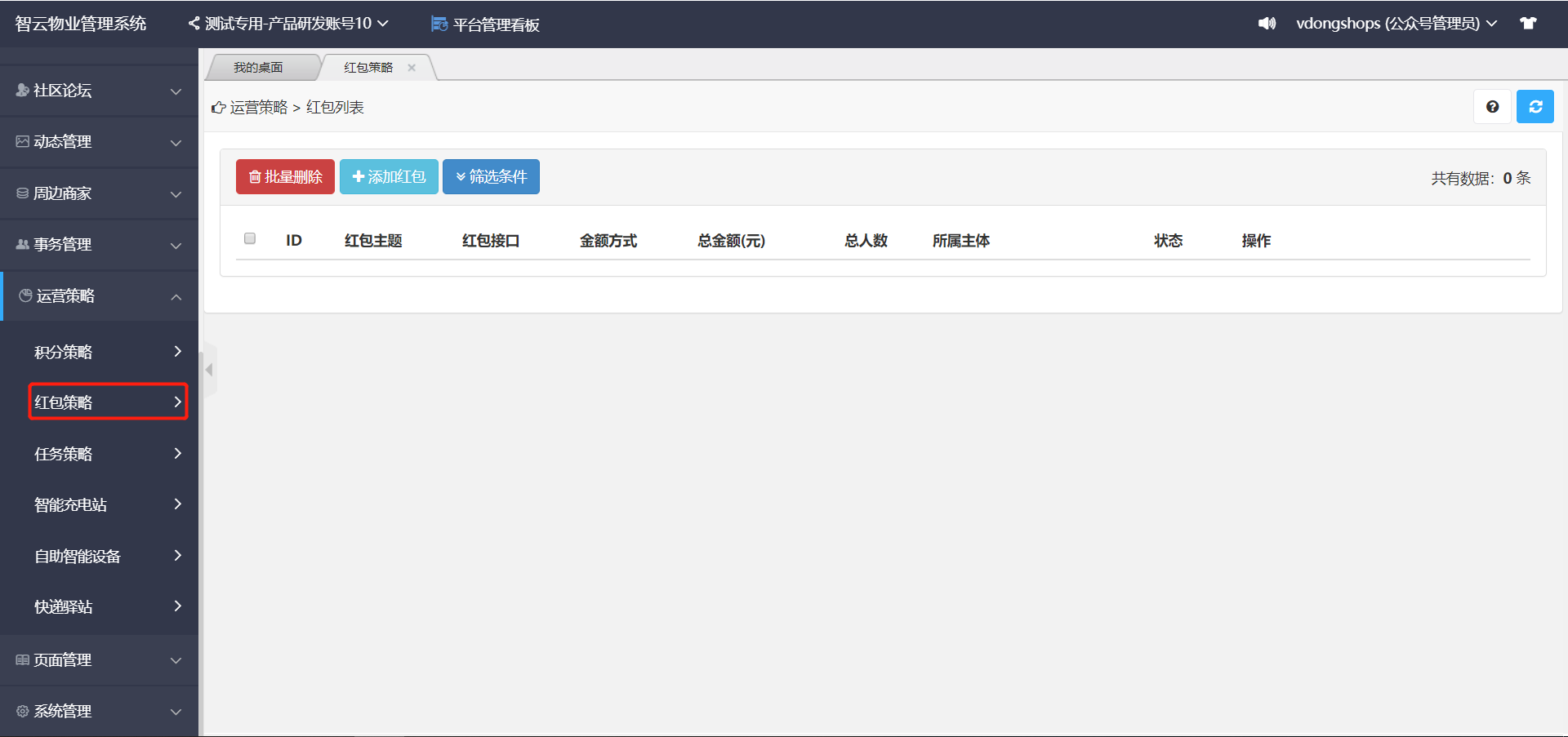This screenshot has height=737, width=1568.
Task: Collapse the 运营策略 menu chevron
Action: pos(176,296)
